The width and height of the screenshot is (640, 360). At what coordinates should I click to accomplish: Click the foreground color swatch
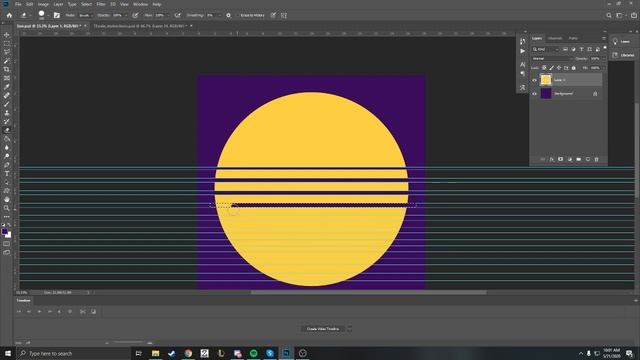(x=5, y=231)
